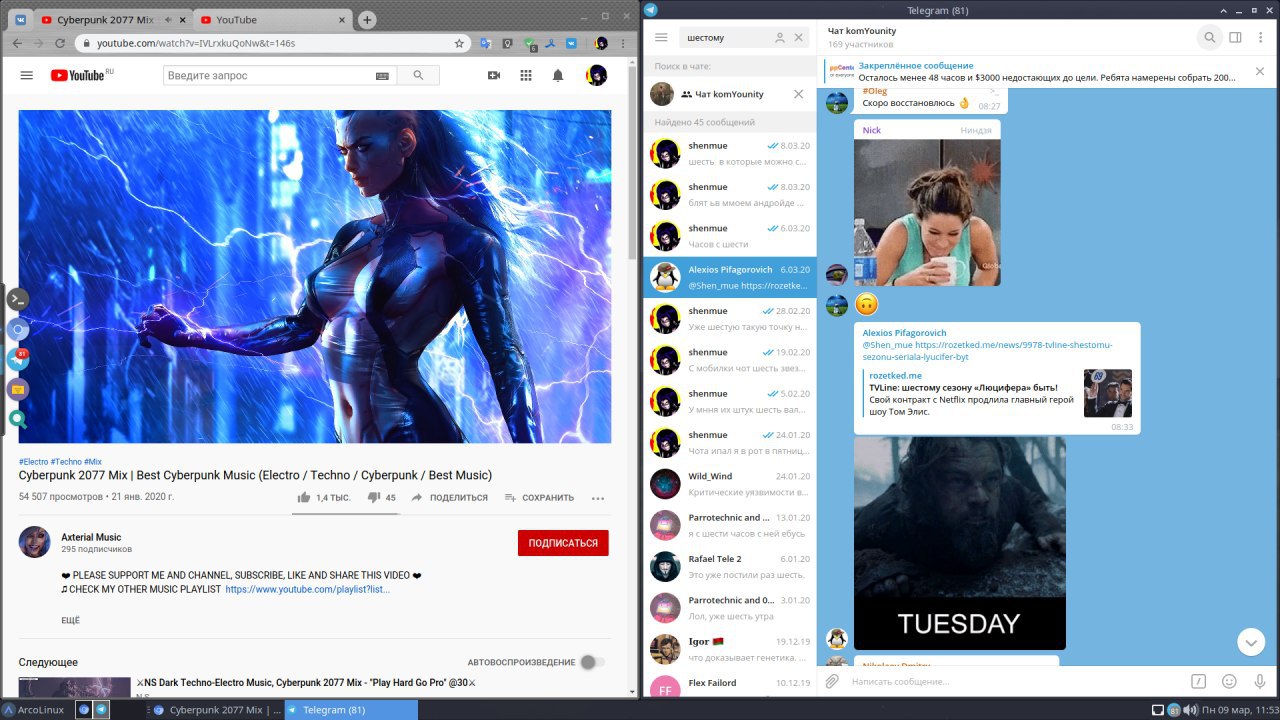Image resolution: width=1280 pixels, height=720 pixels.
Task: Open Google Translate extension icon
Action: click(x=486, y=43)
